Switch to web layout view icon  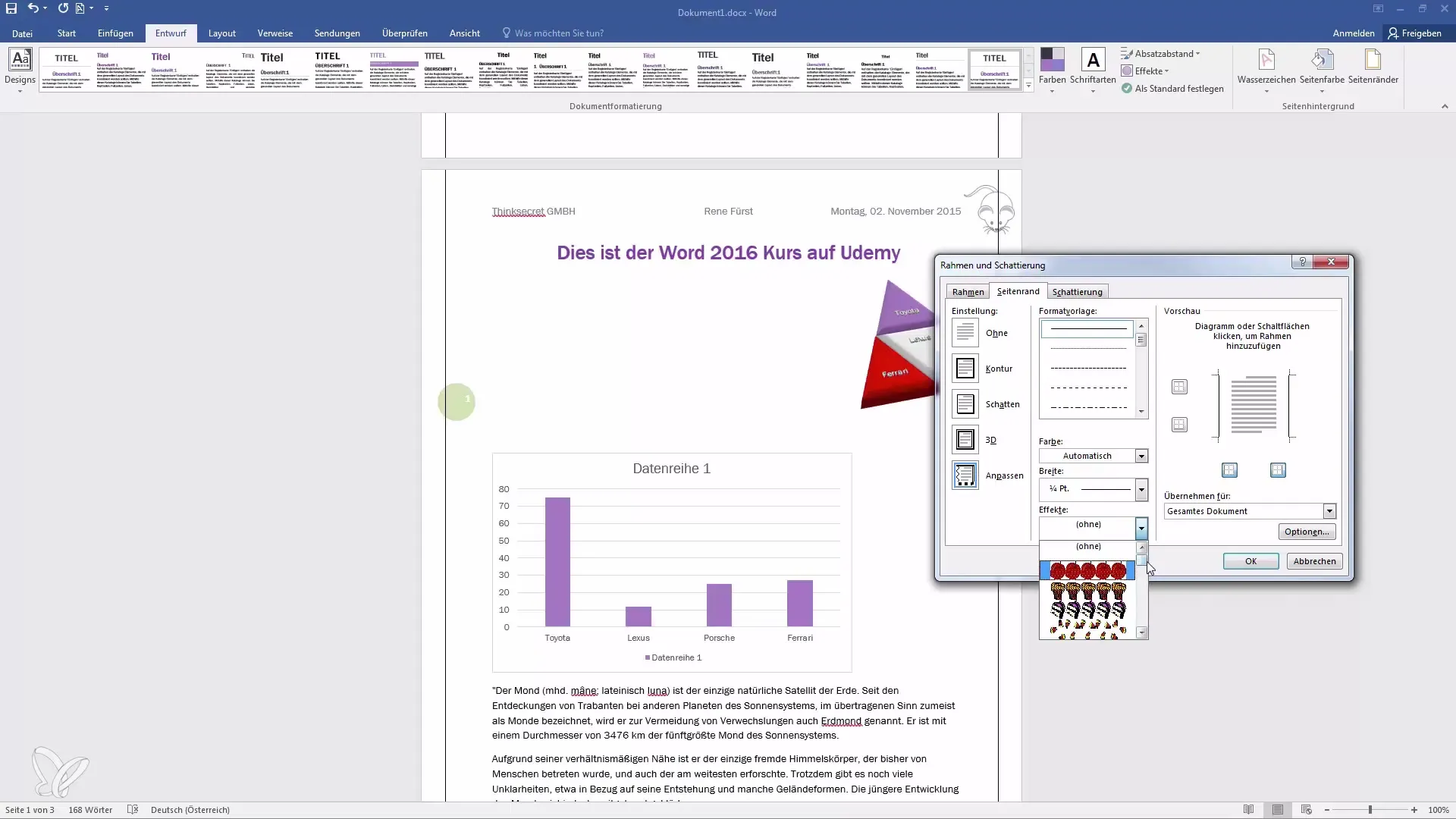(x=1306, y=810)
